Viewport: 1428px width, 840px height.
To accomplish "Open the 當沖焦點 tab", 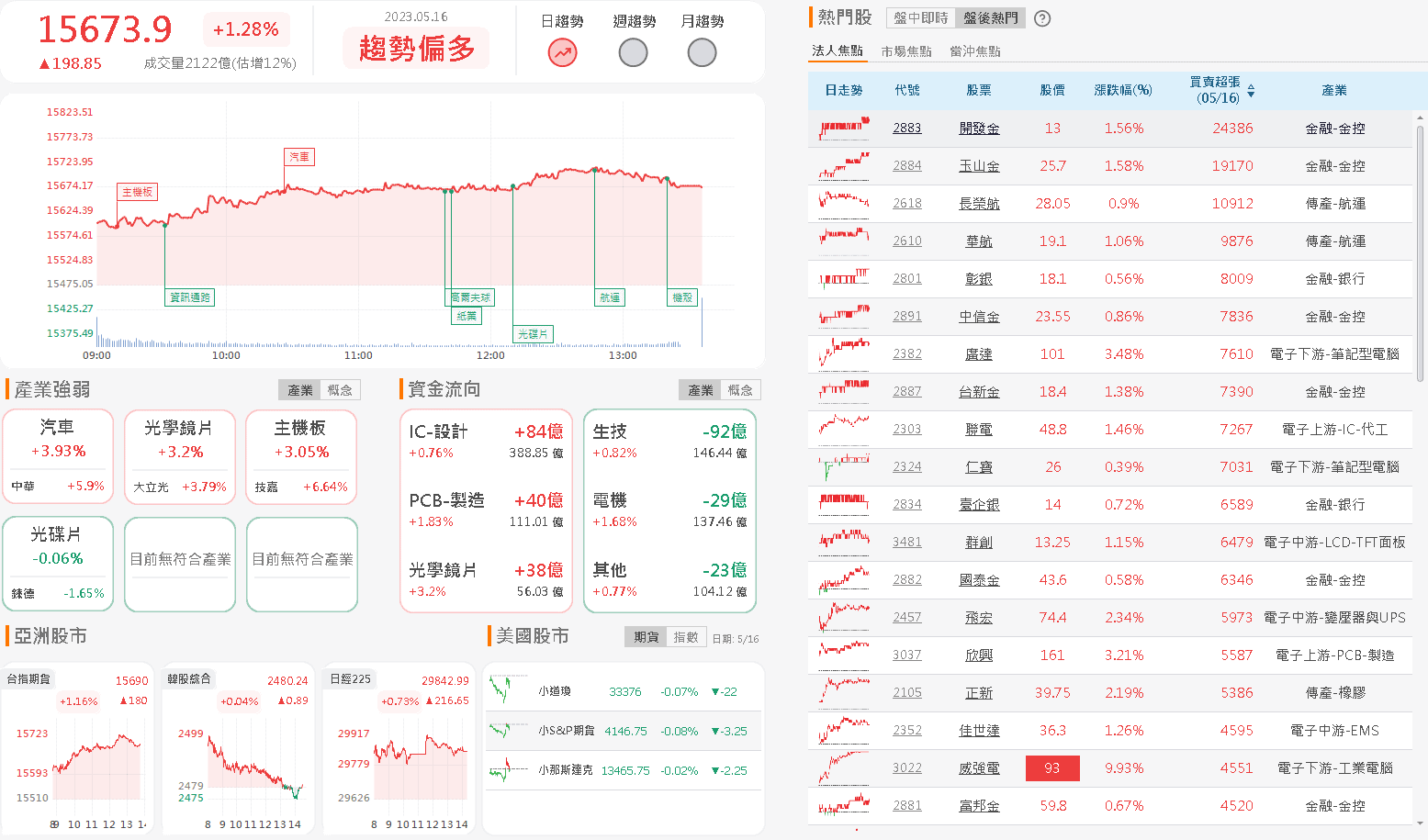I will (x=975, y=51).
